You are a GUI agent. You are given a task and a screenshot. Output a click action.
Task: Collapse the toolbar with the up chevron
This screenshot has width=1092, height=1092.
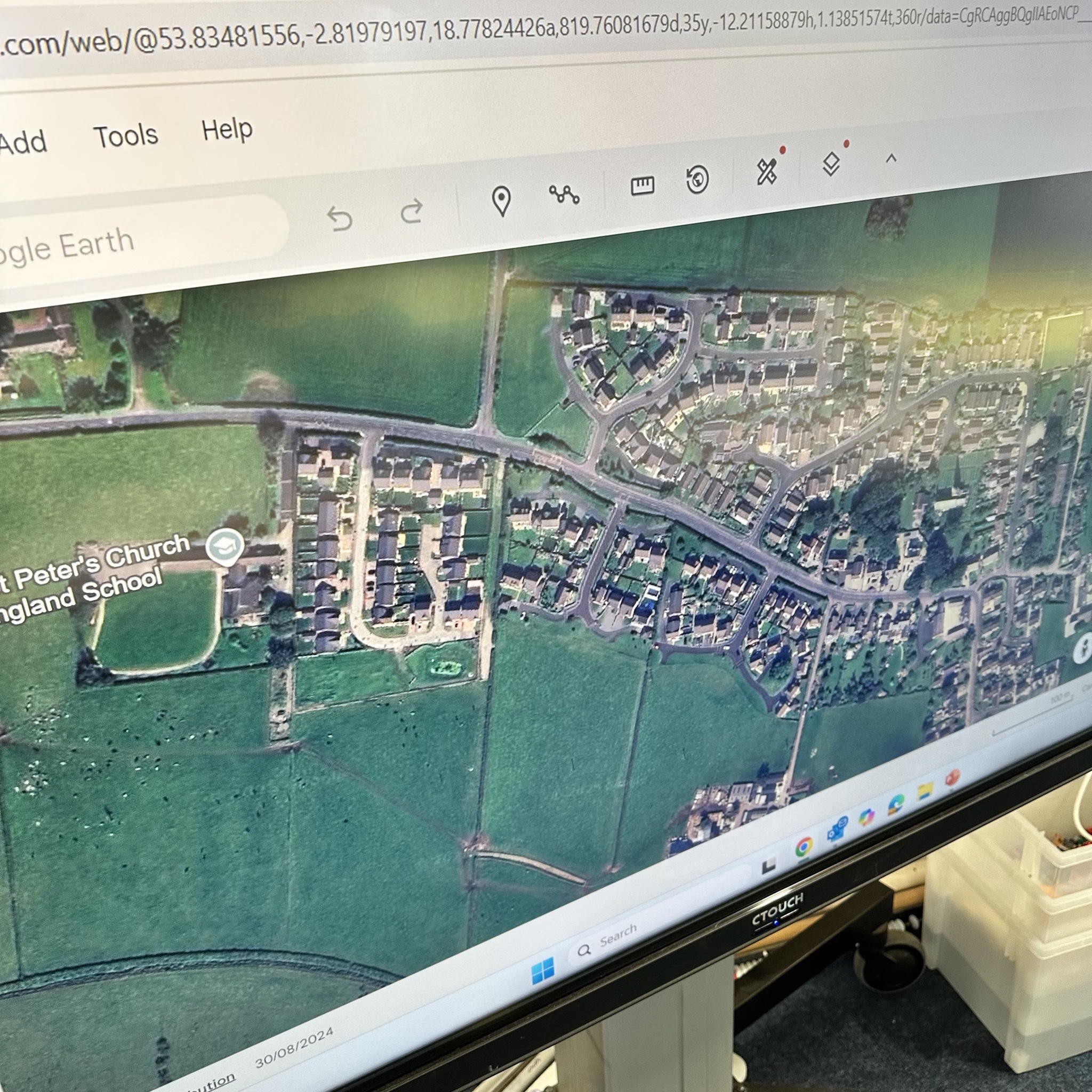click(892, 159)
